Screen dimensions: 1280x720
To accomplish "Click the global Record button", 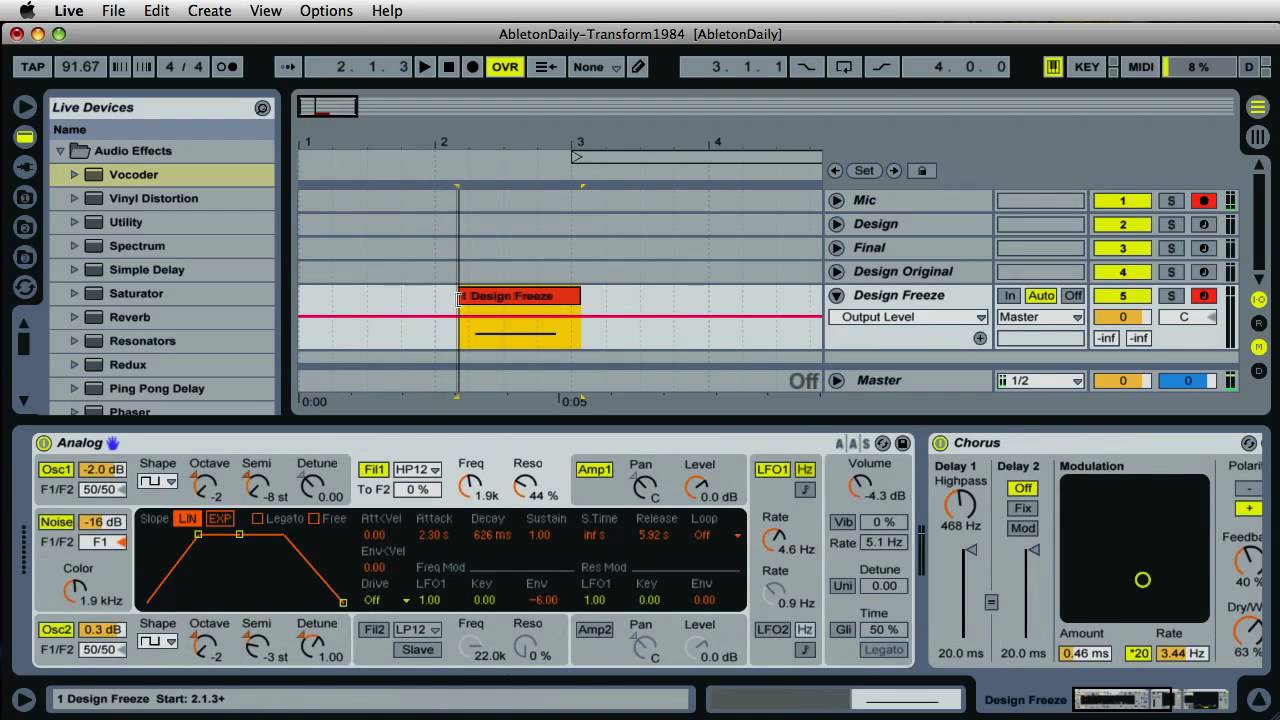I will [x=473, y=67].
